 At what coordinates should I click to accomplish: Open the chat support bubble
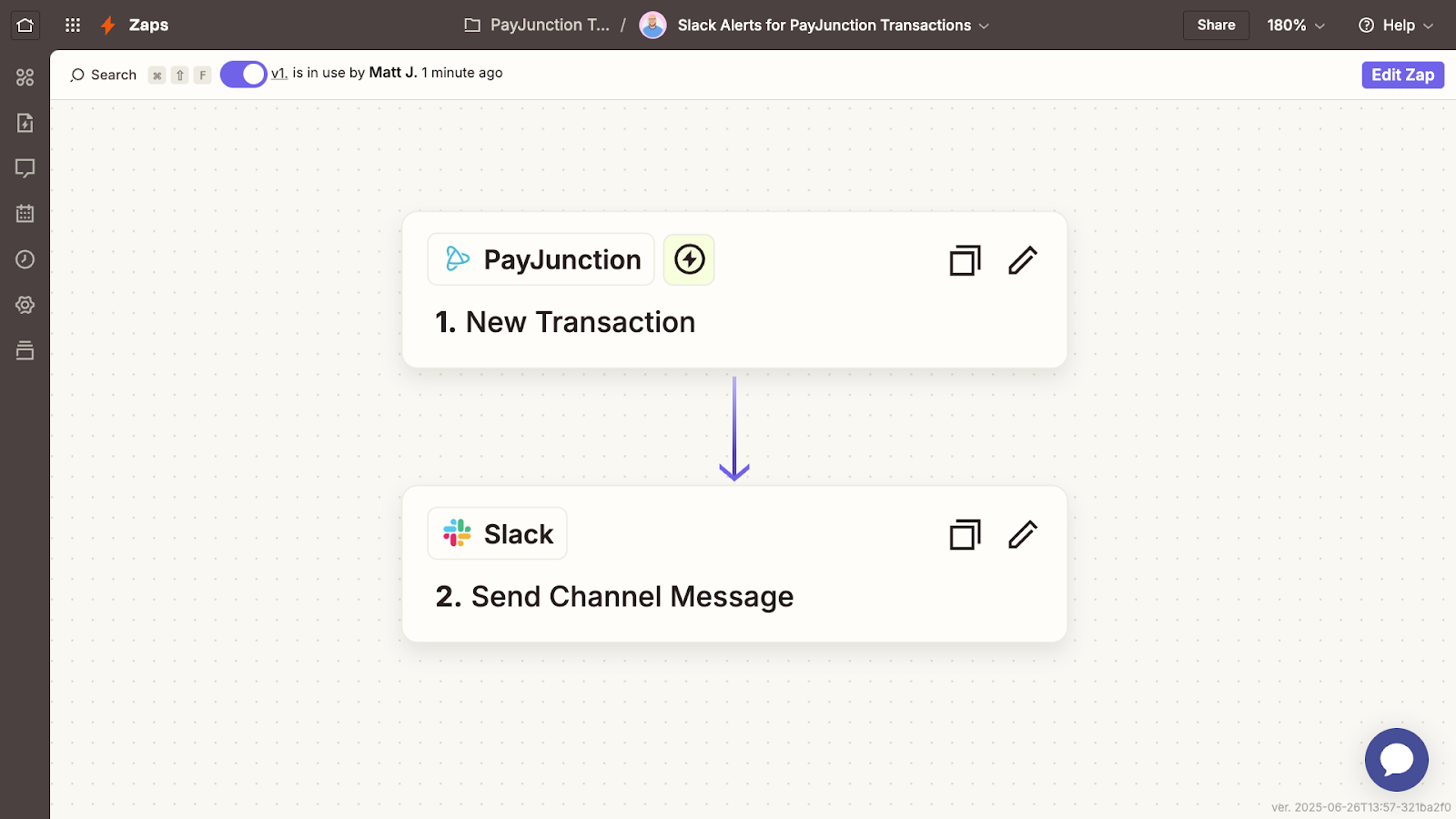(x=1396, y=760)
